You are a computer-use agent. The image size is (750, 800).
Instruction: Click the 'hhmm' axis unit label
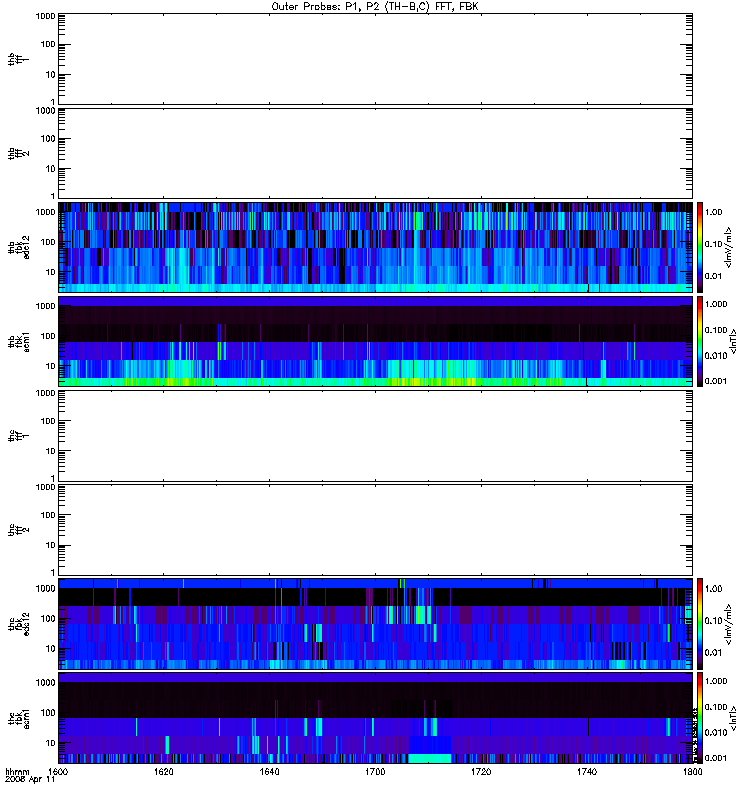[17, 771]
